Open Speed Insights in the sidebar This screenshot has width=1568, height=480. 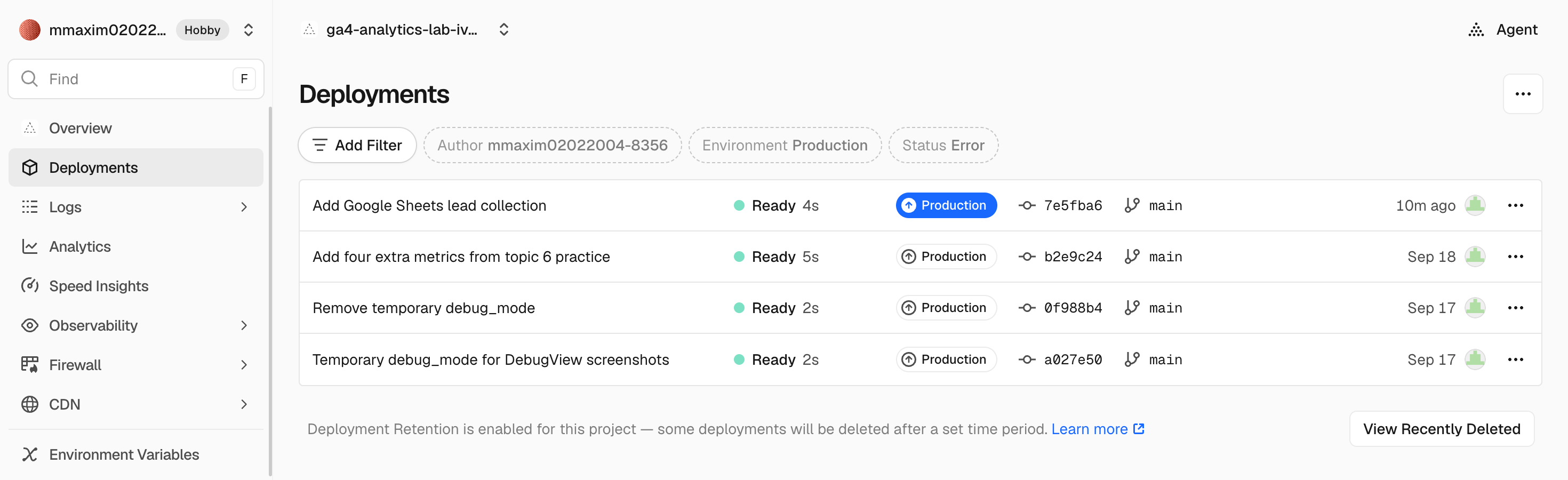(136, 286)
